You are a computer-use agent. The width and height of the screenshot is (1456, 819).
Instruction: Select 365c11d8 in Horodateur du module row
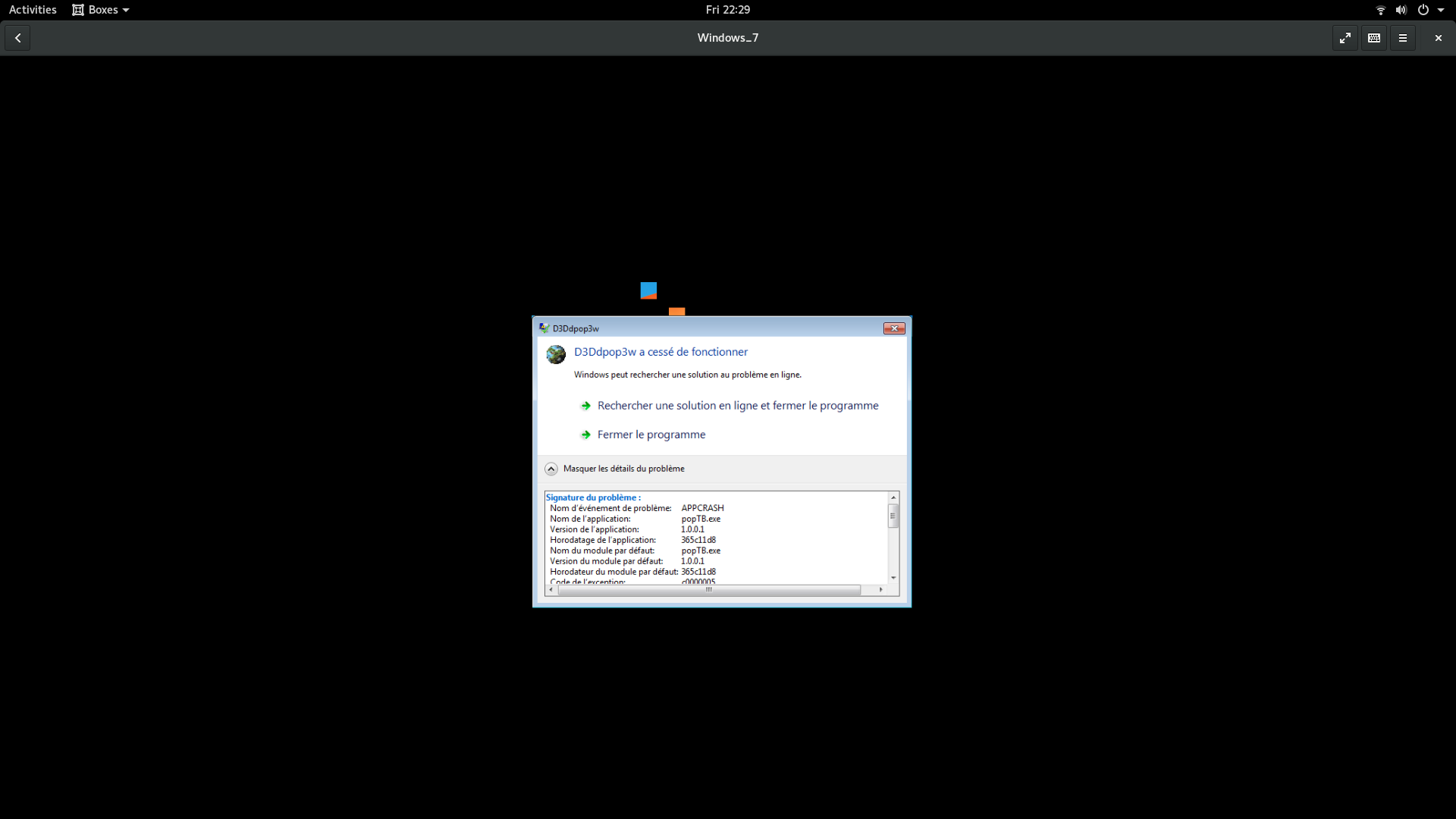[698, 572]
